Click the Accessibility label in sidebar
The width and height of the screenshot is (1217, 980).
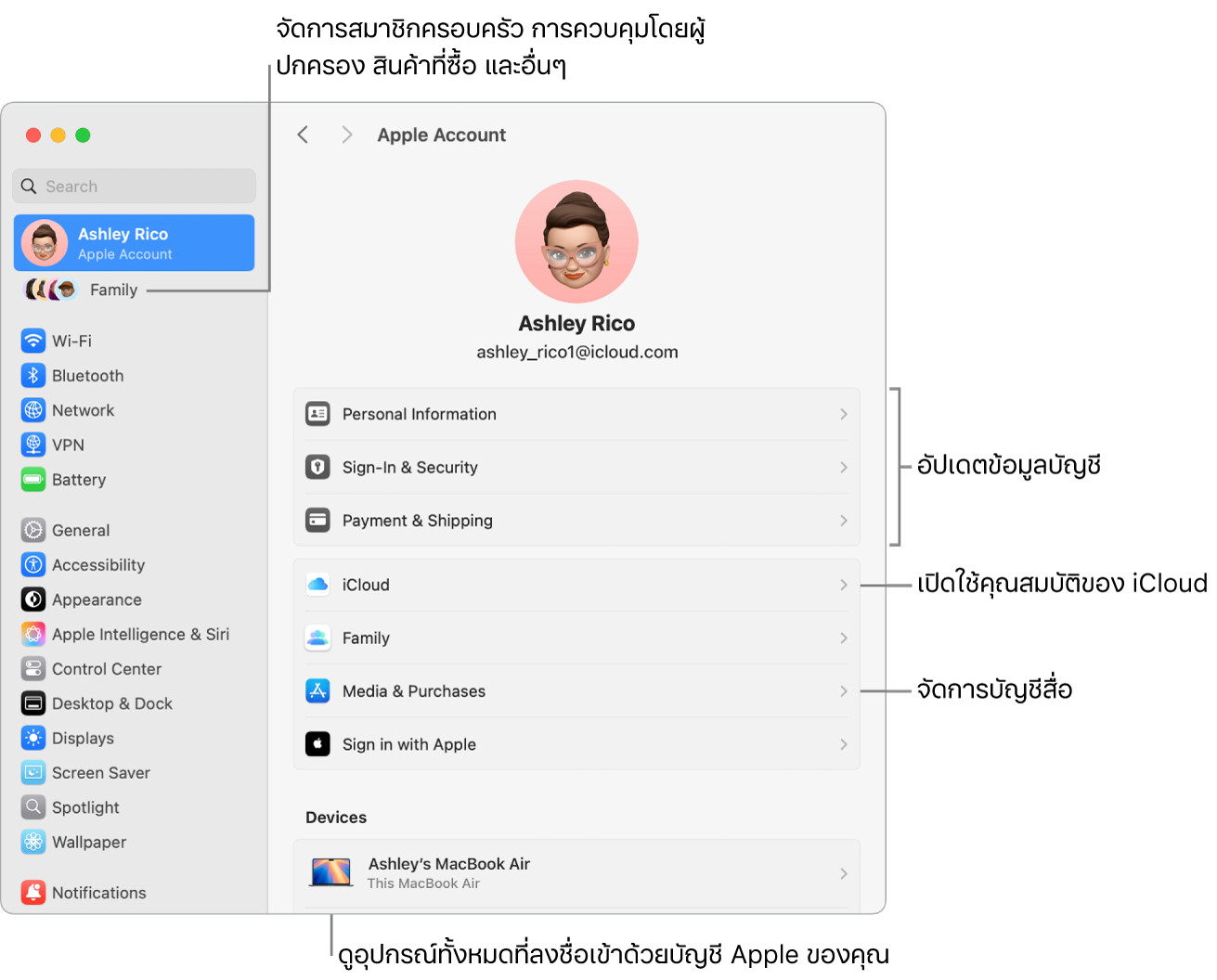(98, 564)
